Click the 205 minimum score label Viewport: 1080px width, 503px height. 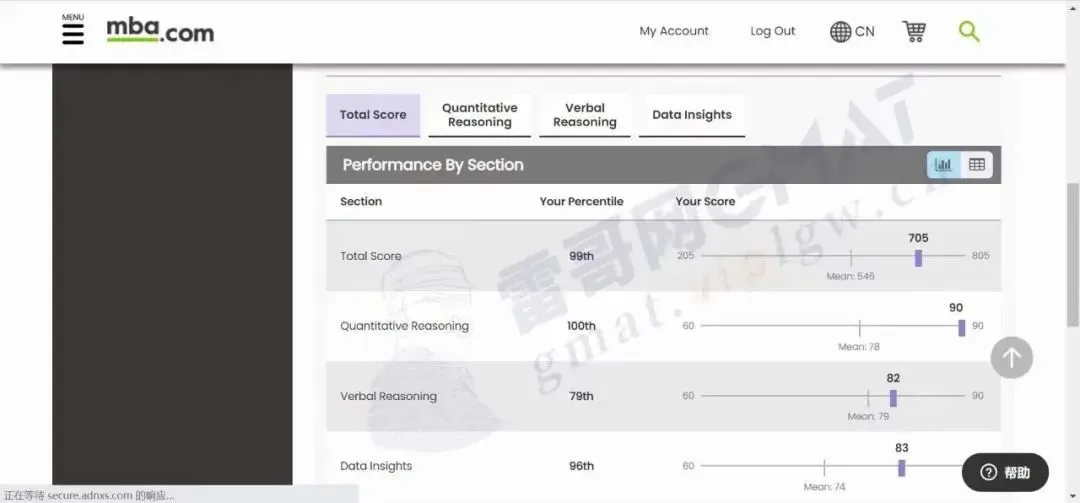point(685,256)
